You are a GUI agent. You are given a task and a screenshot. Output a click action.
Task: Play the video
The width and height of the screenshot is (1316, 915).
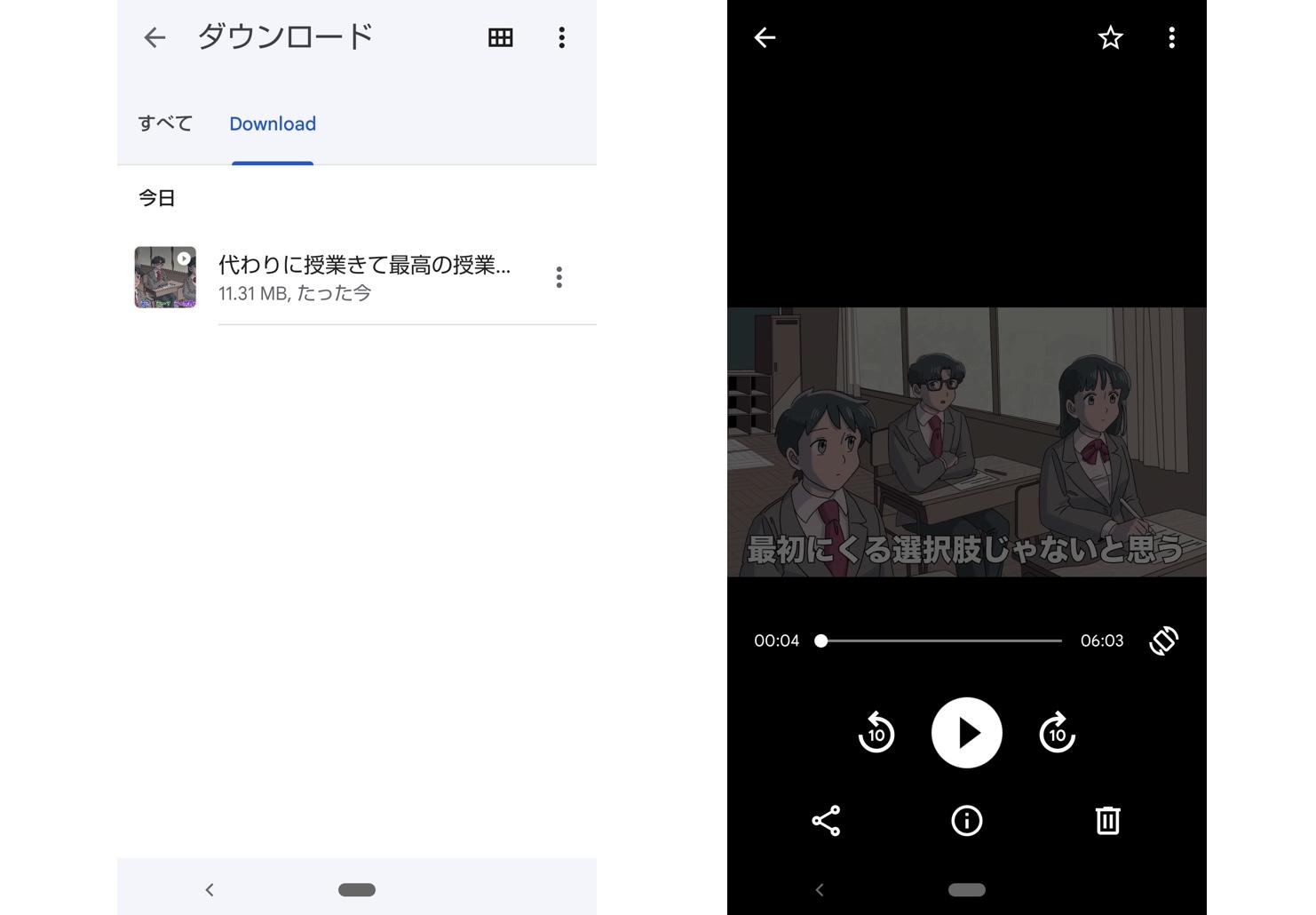[x=967, y=733]
